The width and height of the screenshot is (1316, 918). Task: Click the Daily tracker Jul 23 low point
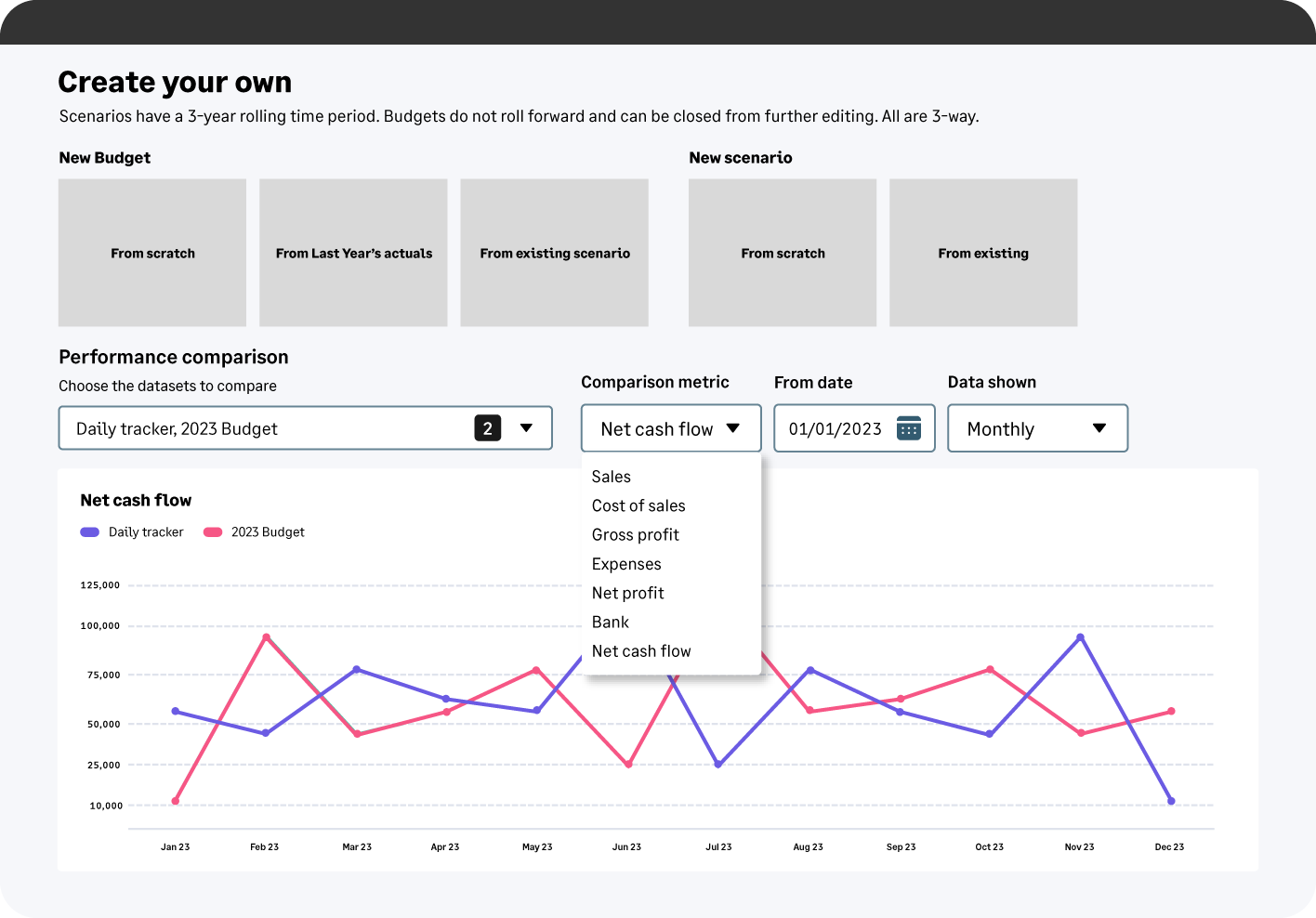[718, 765]
